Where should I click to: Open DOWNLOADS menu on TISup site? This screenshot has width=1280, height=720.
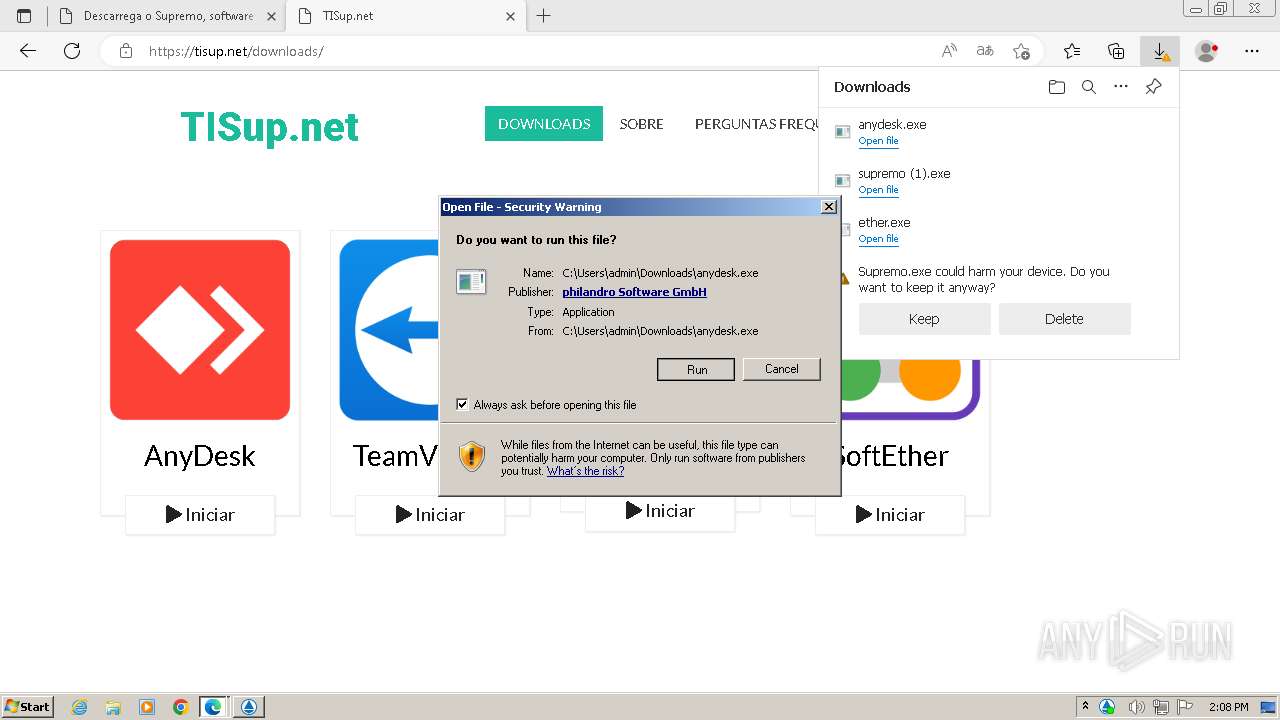pyautogui.click(x=544, y=124)
